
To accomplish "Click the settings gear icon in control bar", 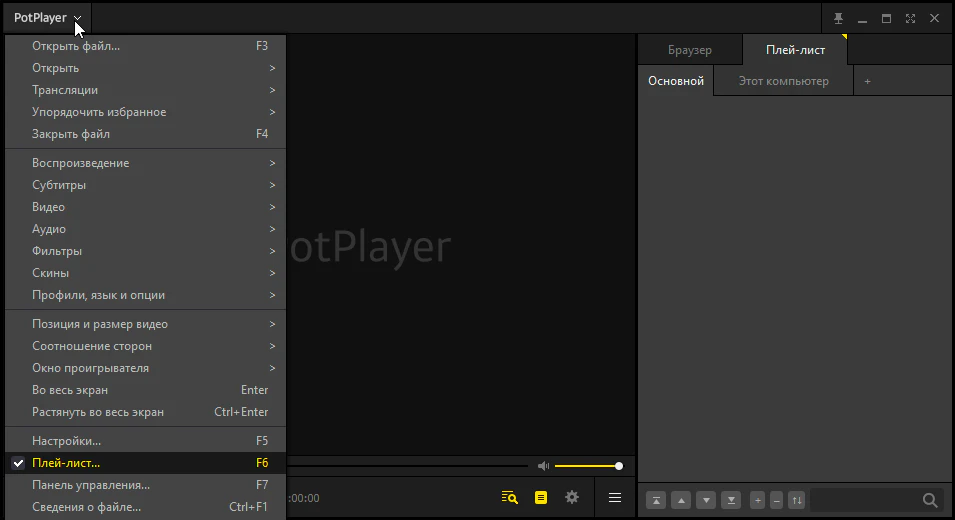I will pyautogui.click(x=572, y=497).
